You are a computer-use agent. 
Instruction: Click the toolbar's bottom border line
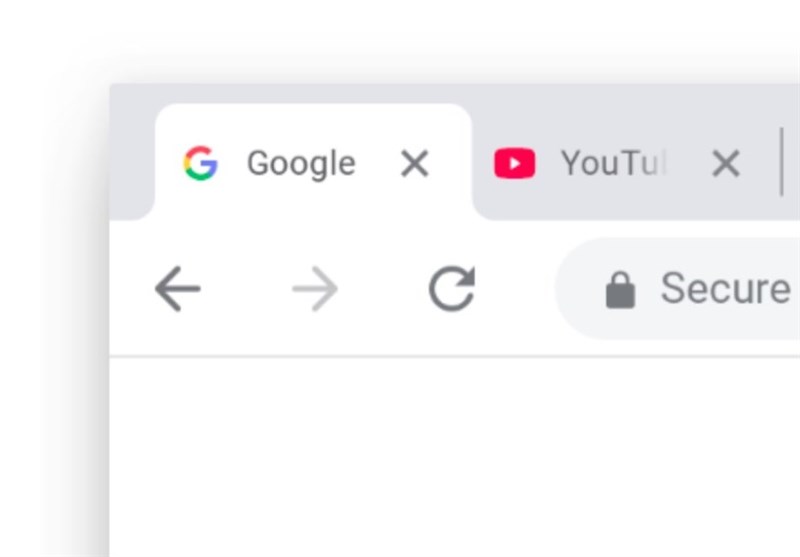[450, 355]
